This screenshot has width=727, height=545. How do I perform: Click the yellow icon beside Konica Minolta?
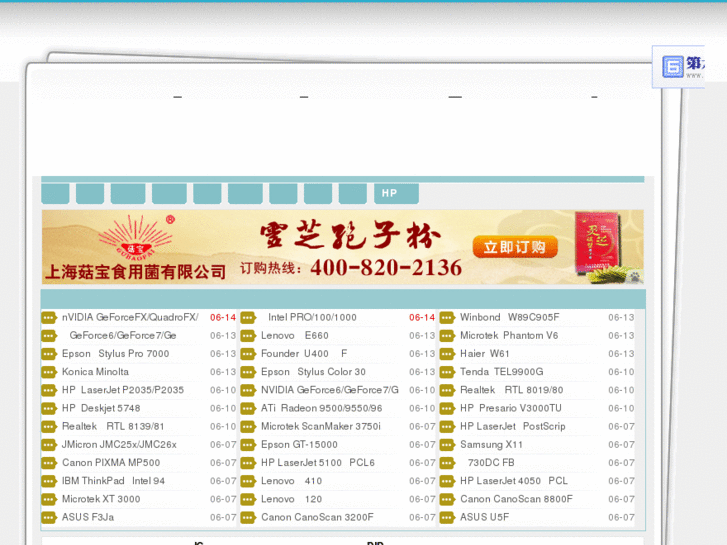click(49, 372)
